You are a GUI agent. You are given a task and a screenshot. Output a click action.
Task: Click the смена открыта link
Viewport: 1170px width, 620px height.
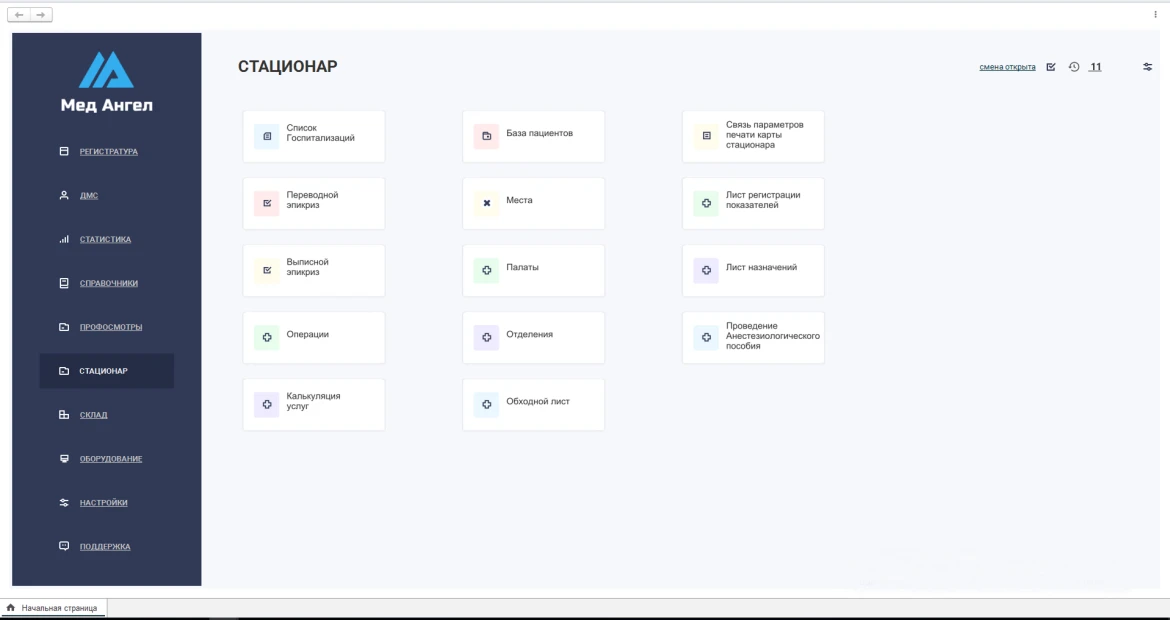(x=1007, y=67)
